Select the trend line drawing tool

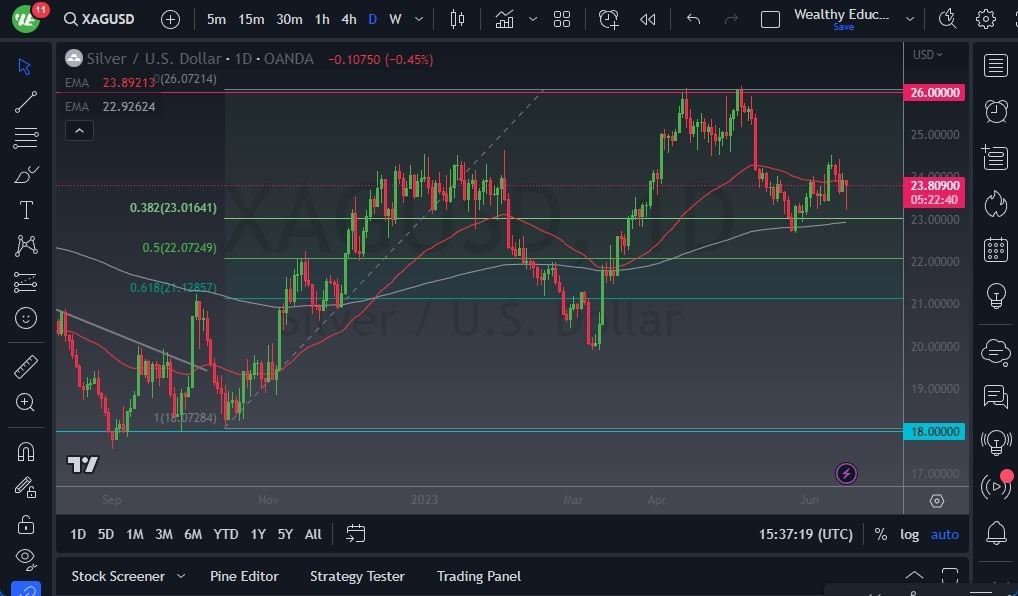[x=26, y=102]
